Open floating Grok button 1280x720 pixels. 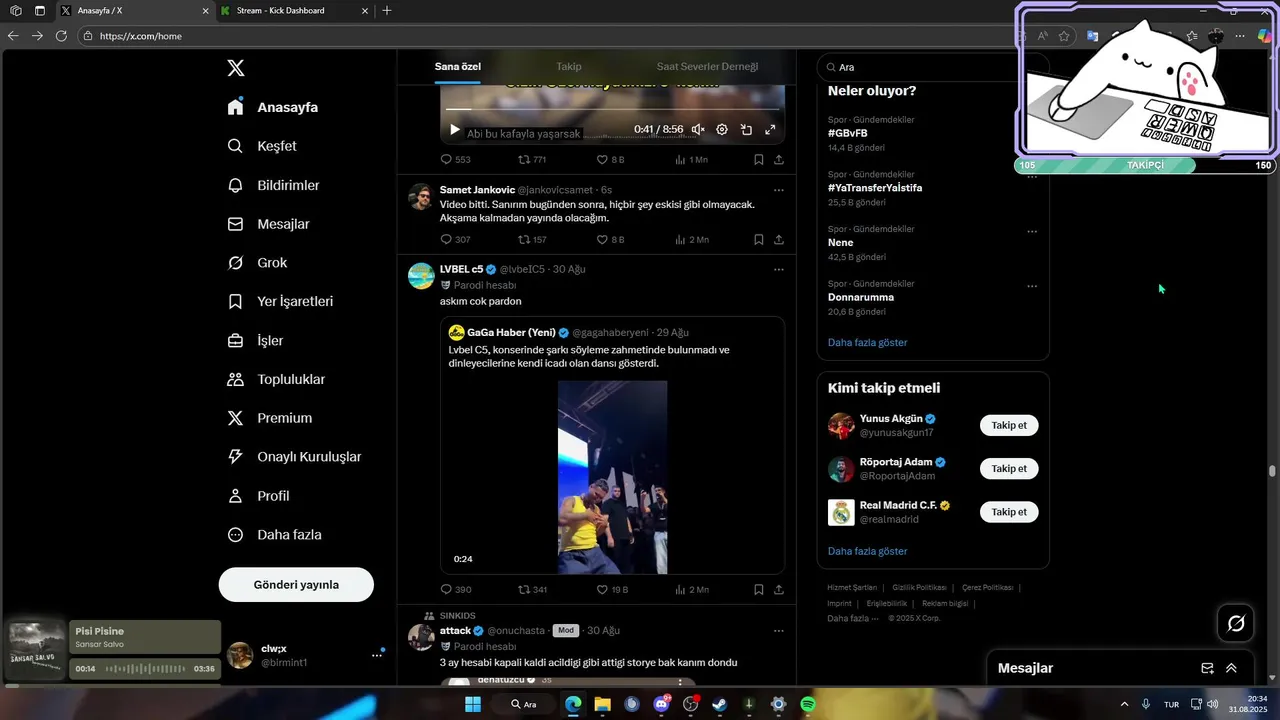click(x=1236, y=624)
